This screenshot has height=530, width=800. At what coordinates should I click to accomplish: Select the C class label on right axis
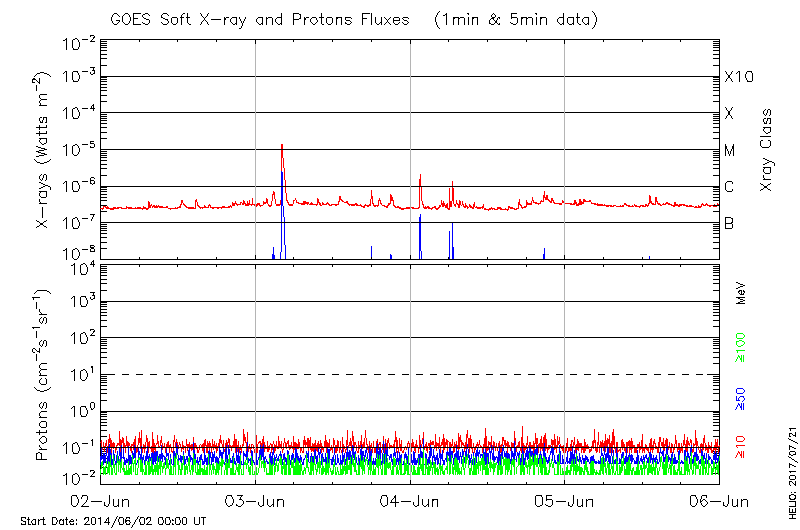pyautogui.click(x=729, y=187)
